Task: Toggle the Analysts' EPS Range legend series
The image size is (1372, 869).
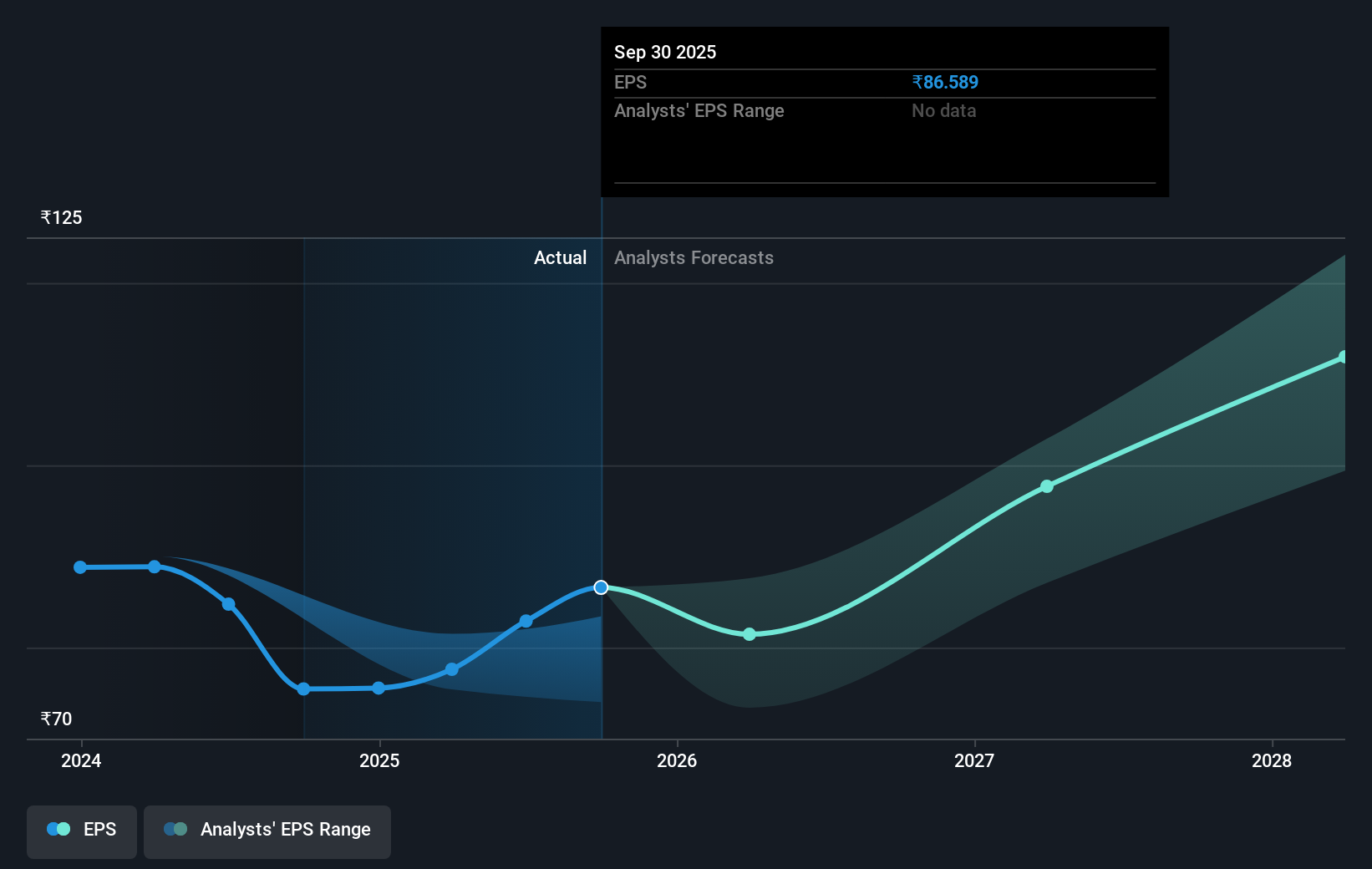Action: coord(267,831)
